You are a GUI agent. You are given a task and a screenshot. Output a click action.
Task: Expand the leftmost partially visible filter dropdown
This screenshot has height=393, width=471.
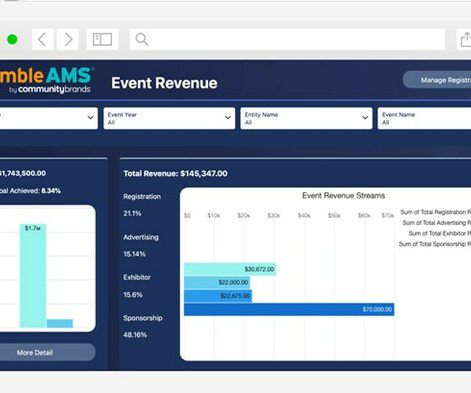[x=49, y=118]
